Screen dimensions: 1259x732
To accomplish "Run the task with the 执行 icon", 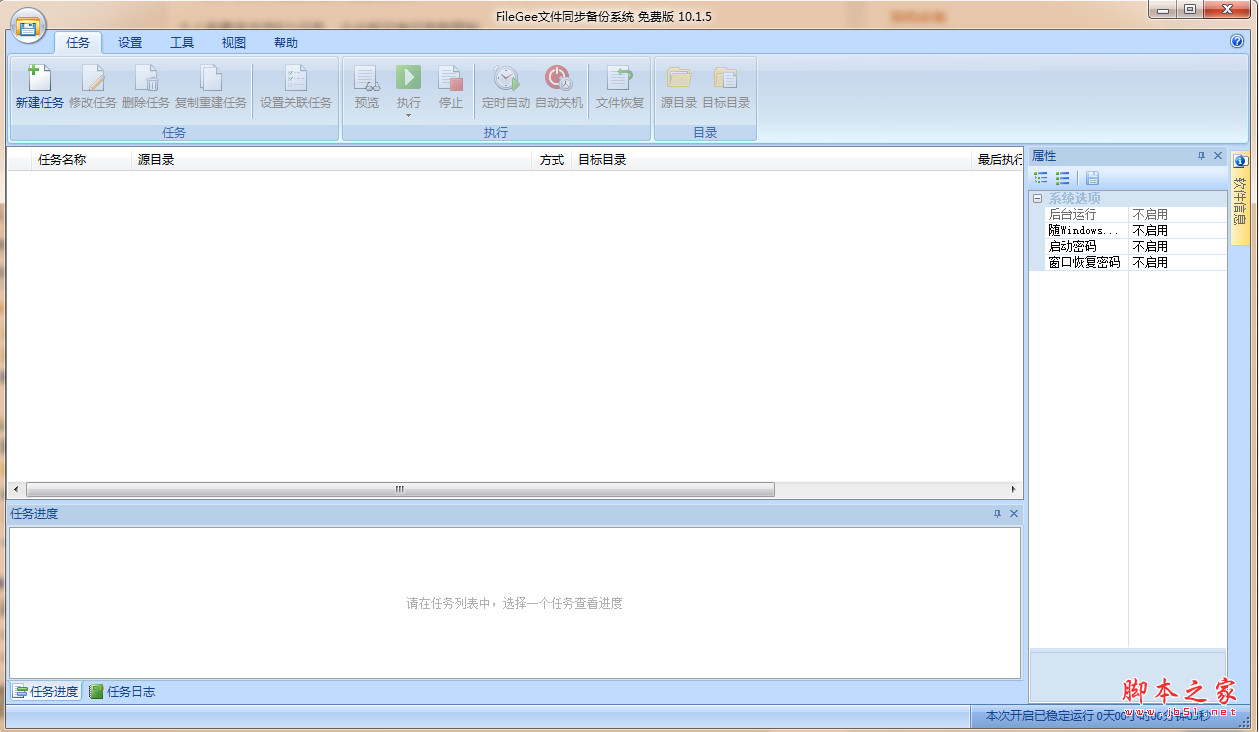I will coord(408,78).
